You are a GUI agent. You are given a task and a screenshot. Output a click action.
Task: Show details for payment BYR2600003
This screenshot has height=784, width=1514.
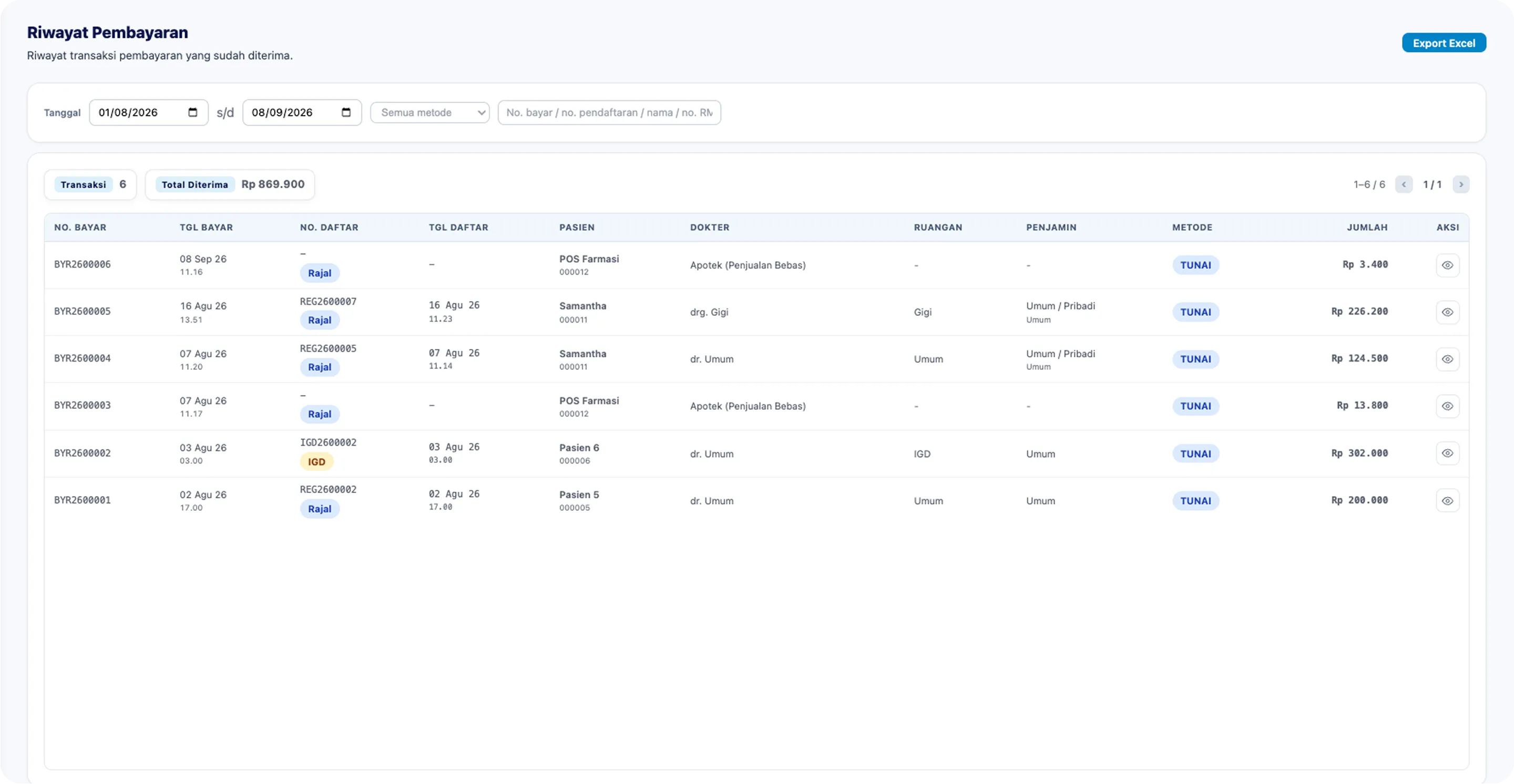(x=1447, y=406)
